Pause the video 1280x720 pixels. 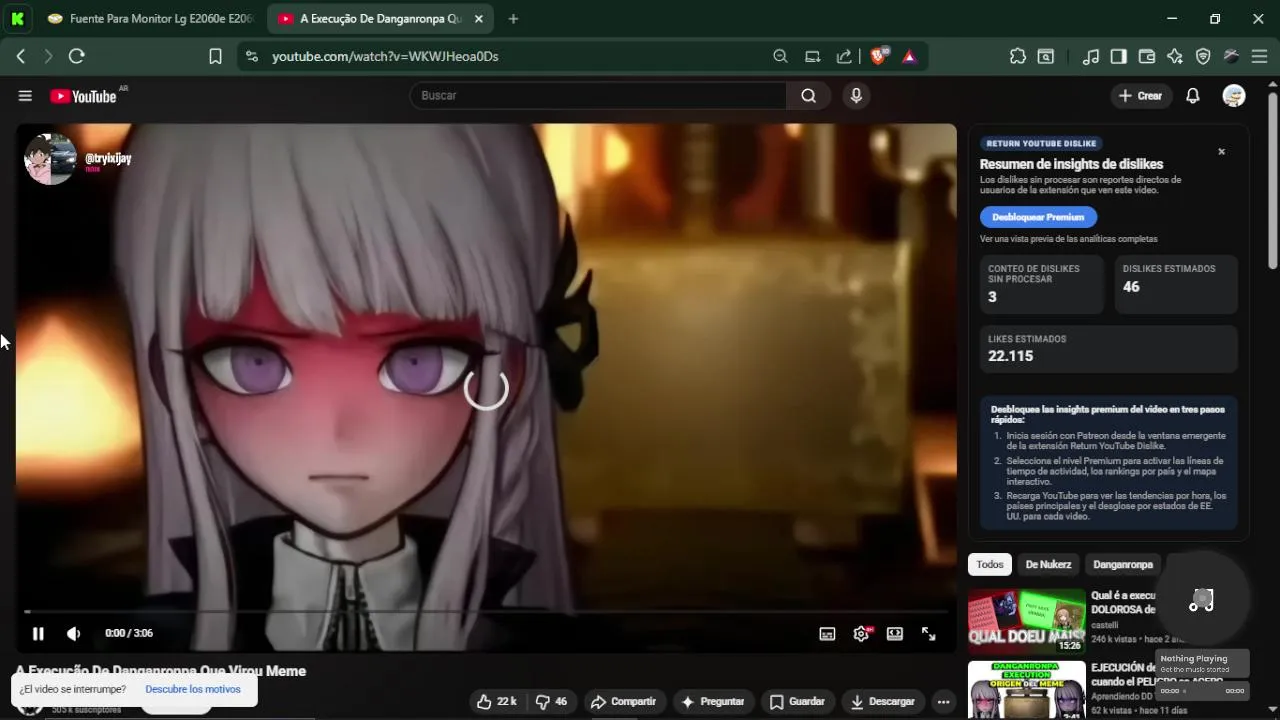tap(38, 633)
